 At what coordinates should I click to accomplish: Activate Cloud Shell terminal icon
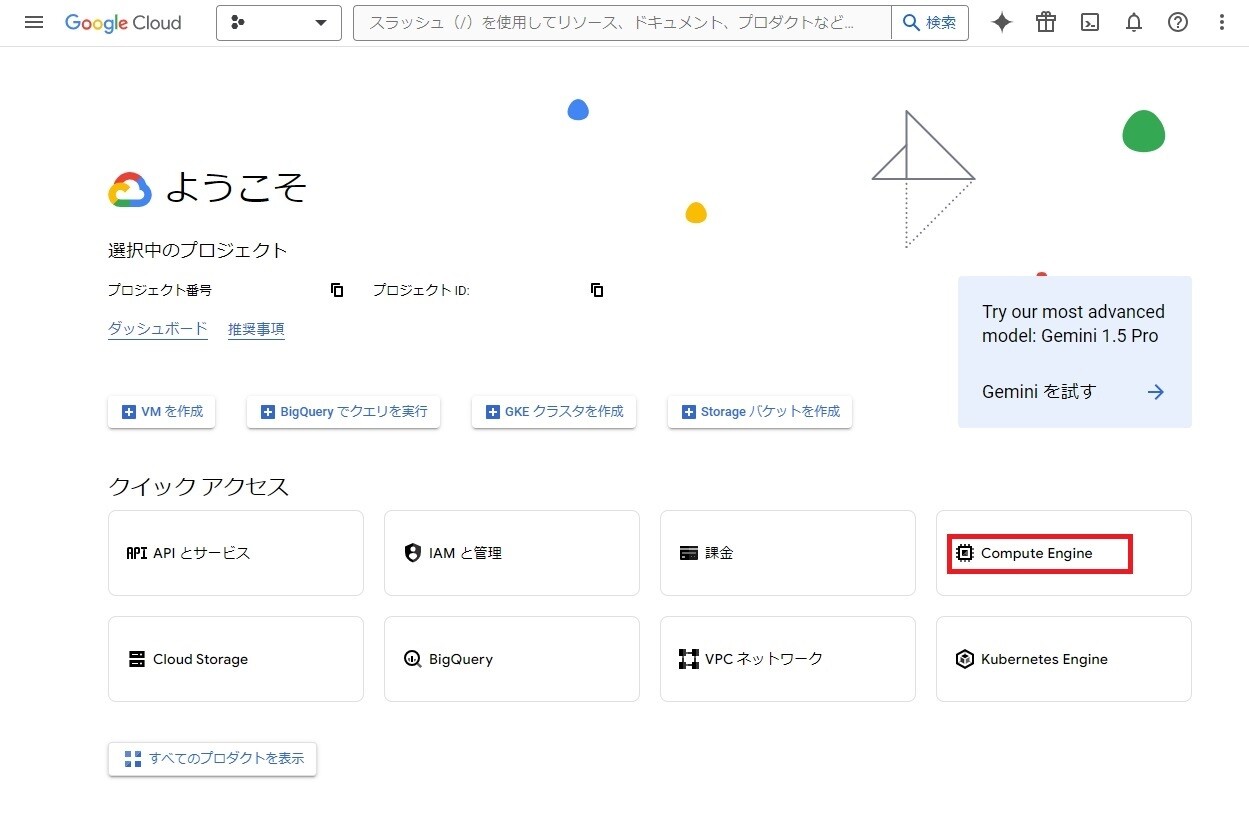[x=1090, y=22]
